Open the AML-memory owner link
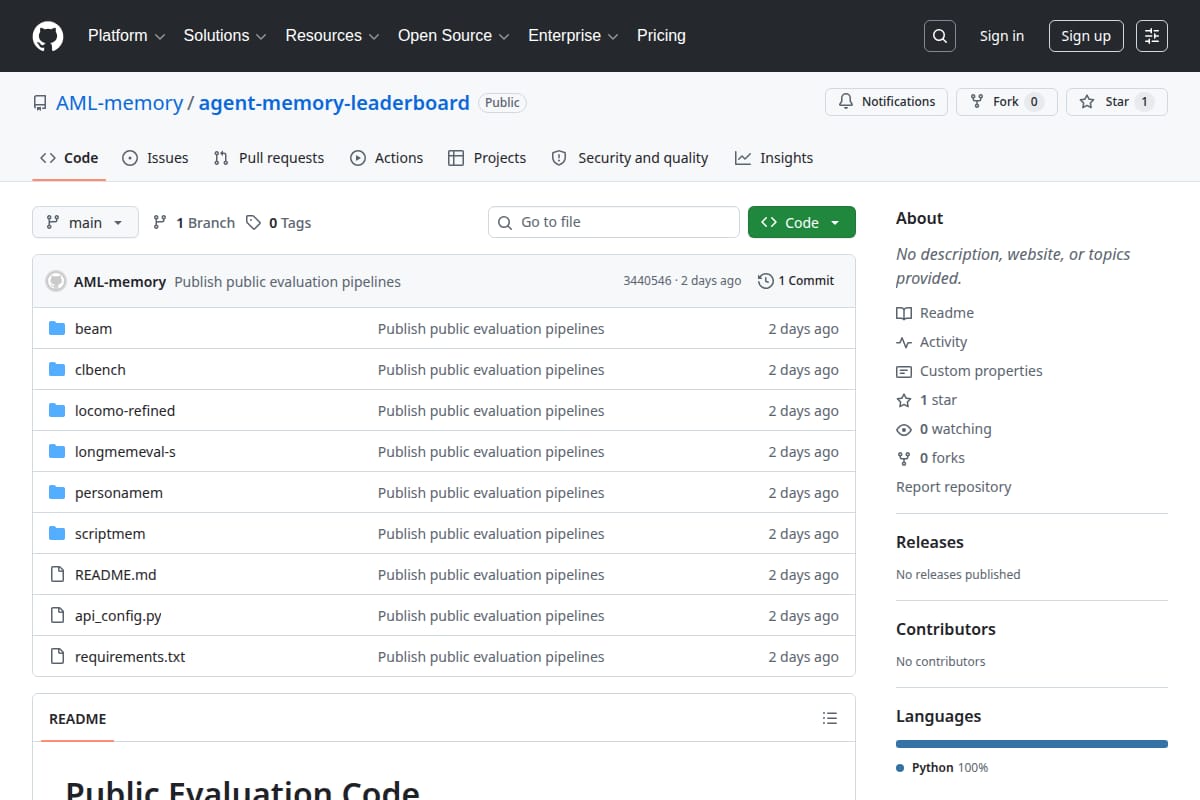1200x800 pixels. pos(119,103)
